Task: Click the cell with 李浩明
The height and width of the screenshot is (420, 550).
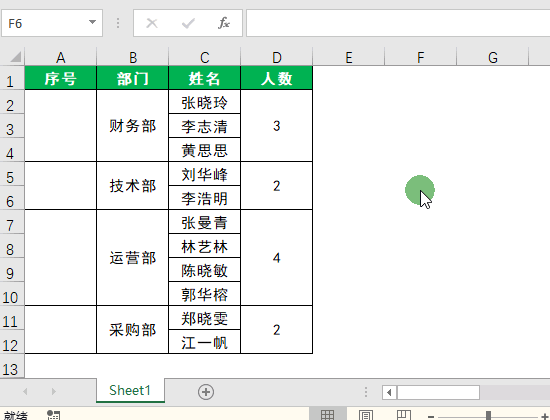Action: click(204, 198)
